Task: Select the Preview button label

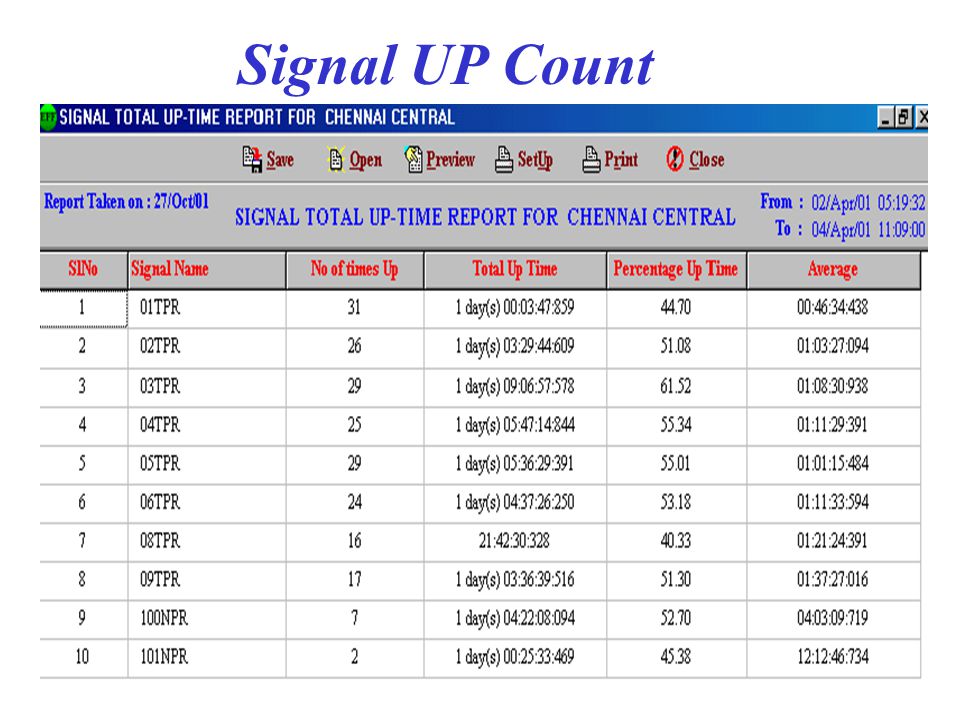Action: 451,160
